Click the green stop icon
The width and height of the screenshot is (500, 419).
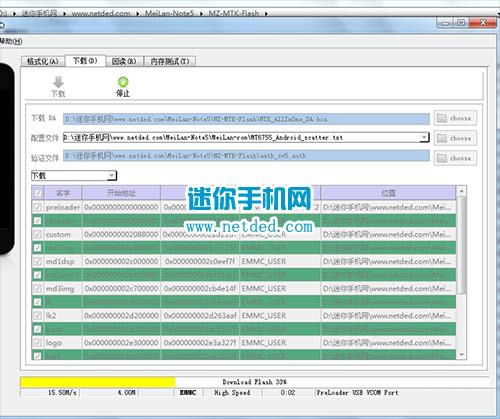(123, 82)
